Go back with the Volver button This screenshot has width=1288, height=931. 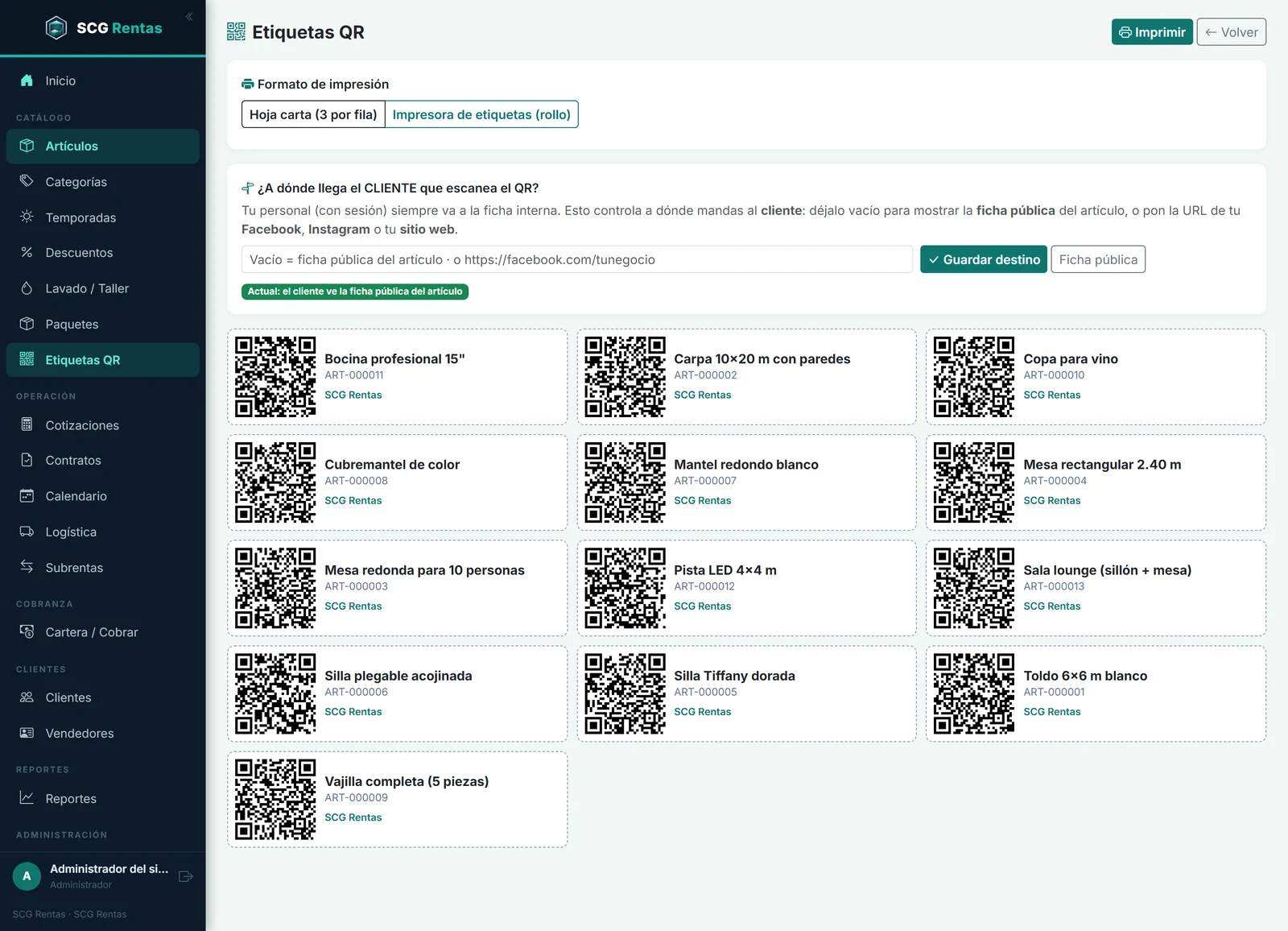[1232, 32]
